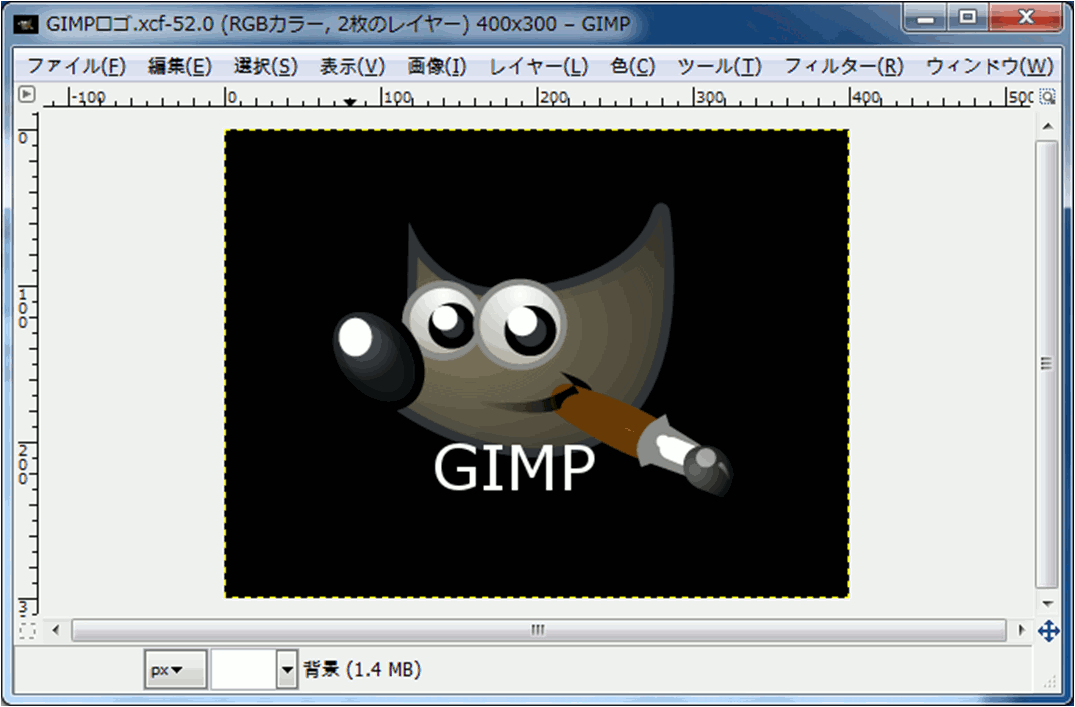Open the image menu triangle at ruler corner

[x=27, y=95]
